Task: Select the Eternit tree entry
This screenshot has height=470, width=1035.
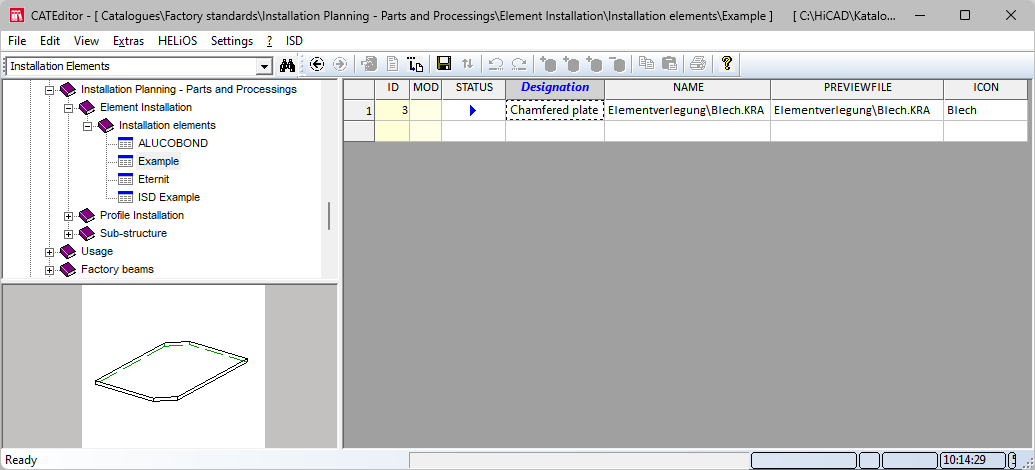Action: click(154, 180)
